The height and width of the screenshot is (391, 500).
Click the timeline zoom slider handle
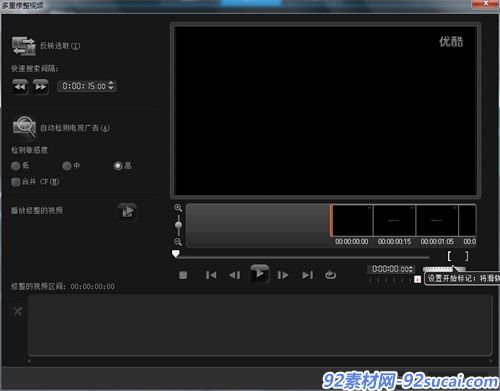click(178, 225)
